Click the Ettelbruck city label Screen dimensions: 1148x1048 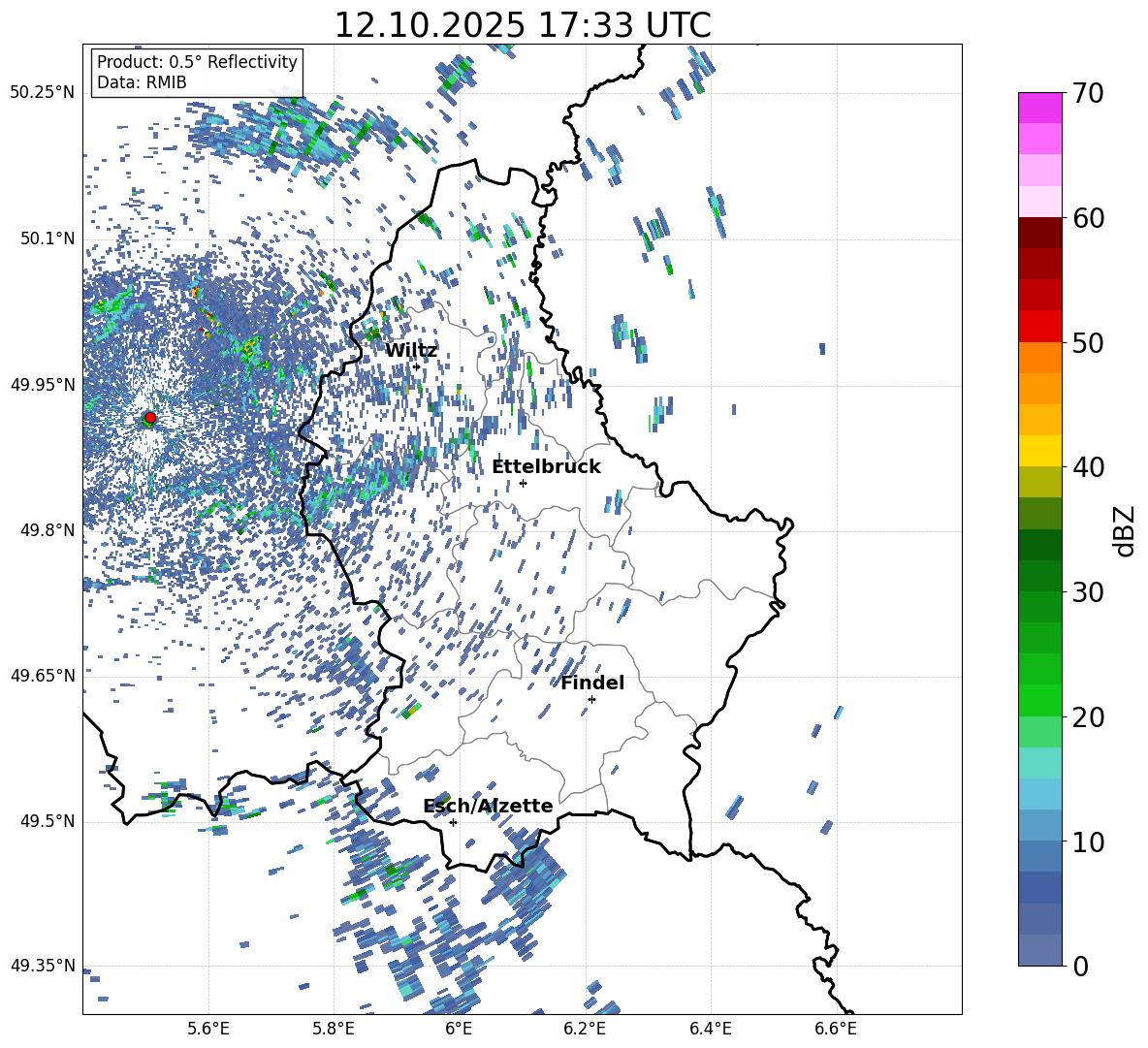pos(546,467)
